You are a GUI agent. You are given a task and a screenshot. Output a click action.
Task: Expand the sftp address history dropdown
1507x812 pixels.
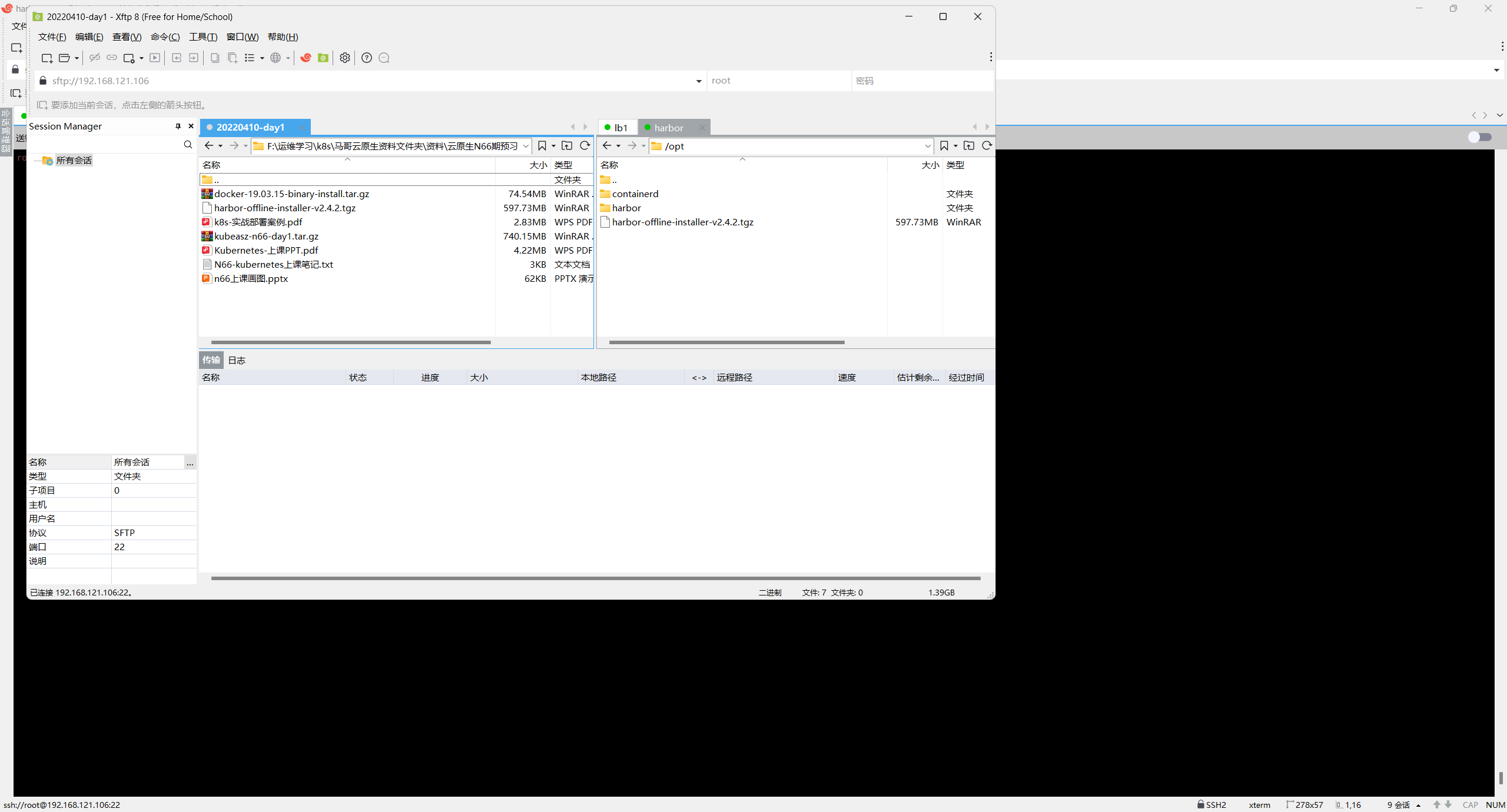coord(699,81)
